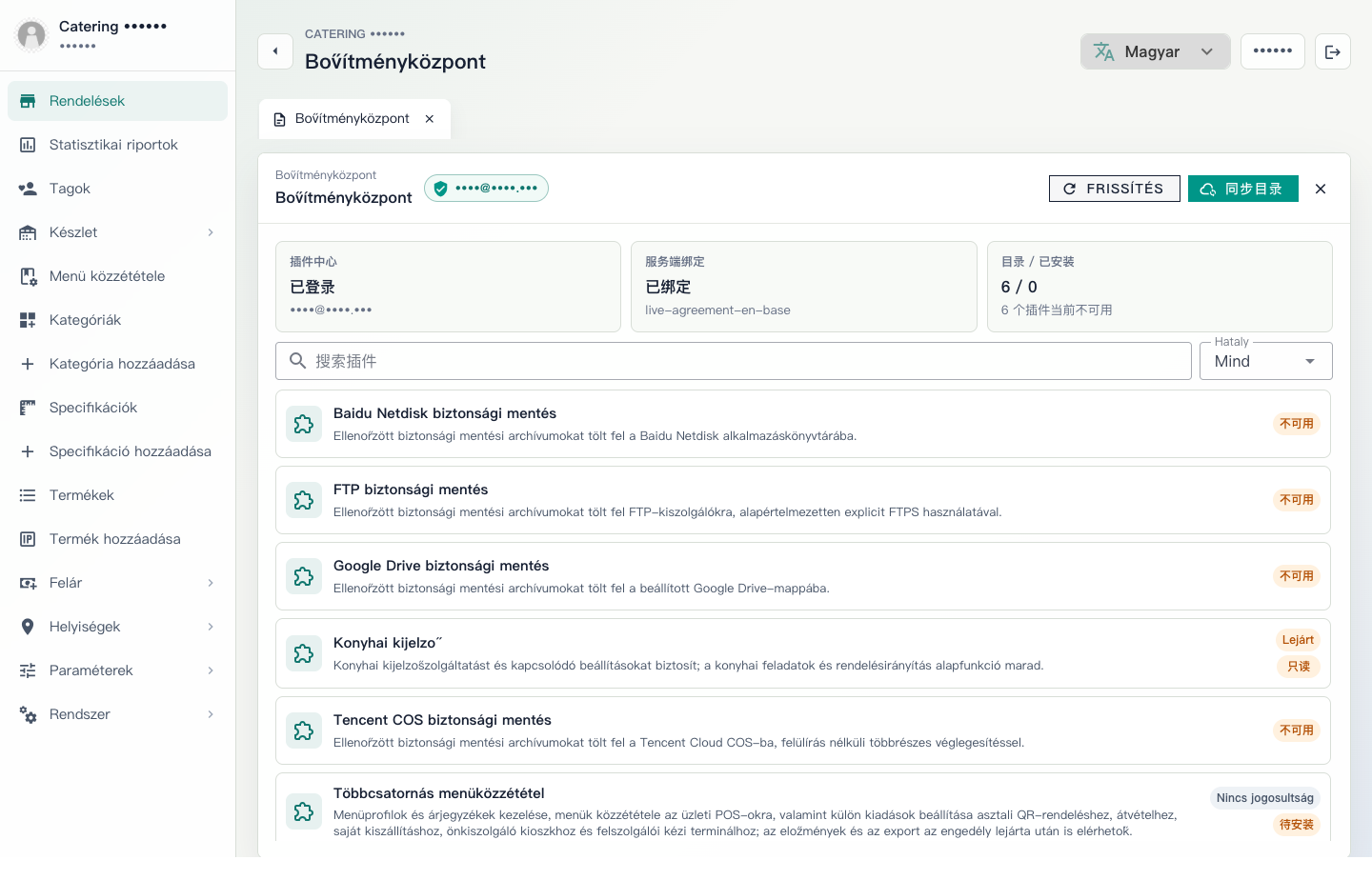Expand the Paraméterek submenu chevron
This screenshot has height=880, width=1372.
(x=211, y=670)
